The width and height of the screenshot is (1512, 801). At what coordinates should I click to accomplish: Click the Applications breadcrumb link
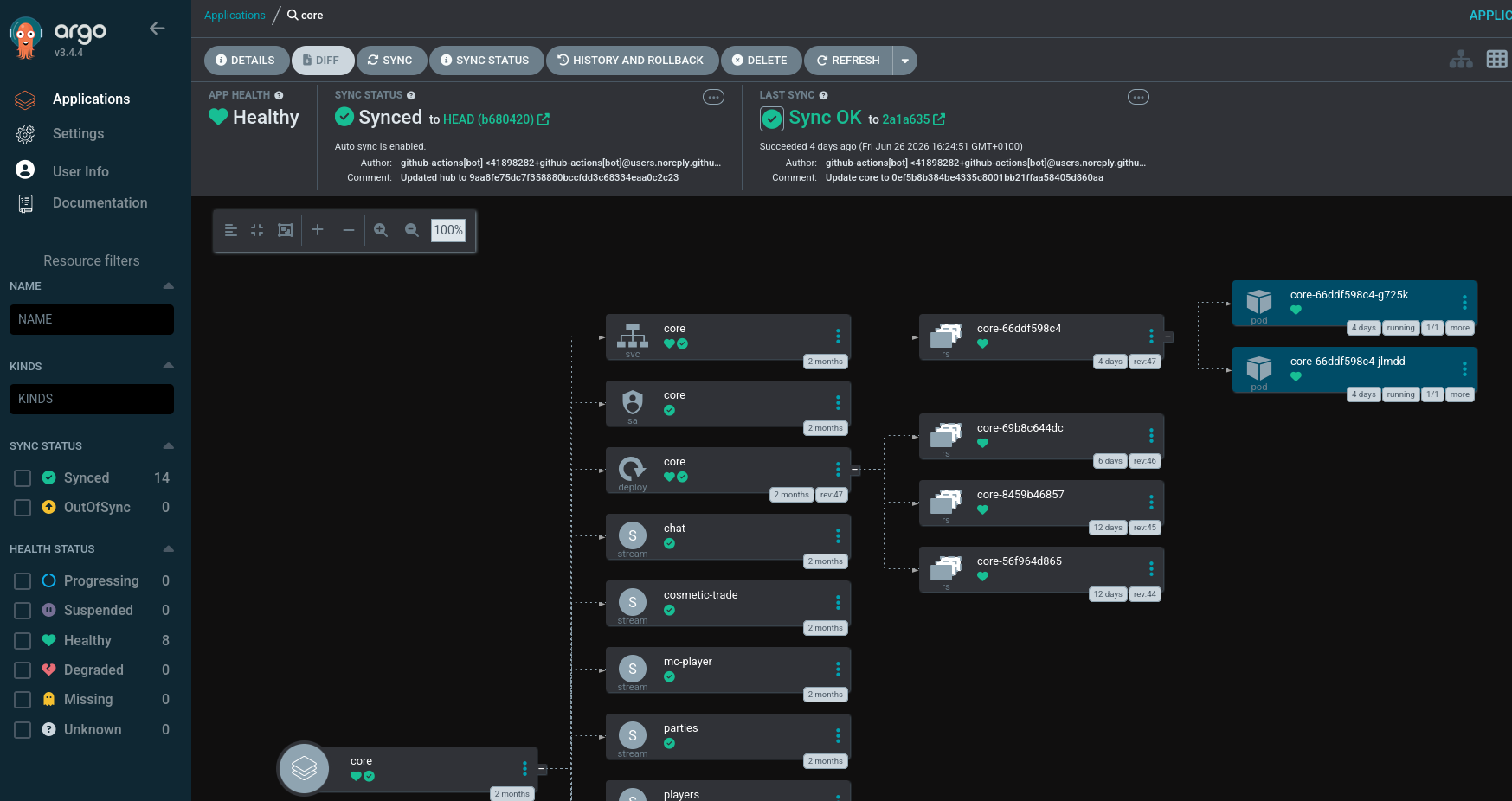point(235,16)
